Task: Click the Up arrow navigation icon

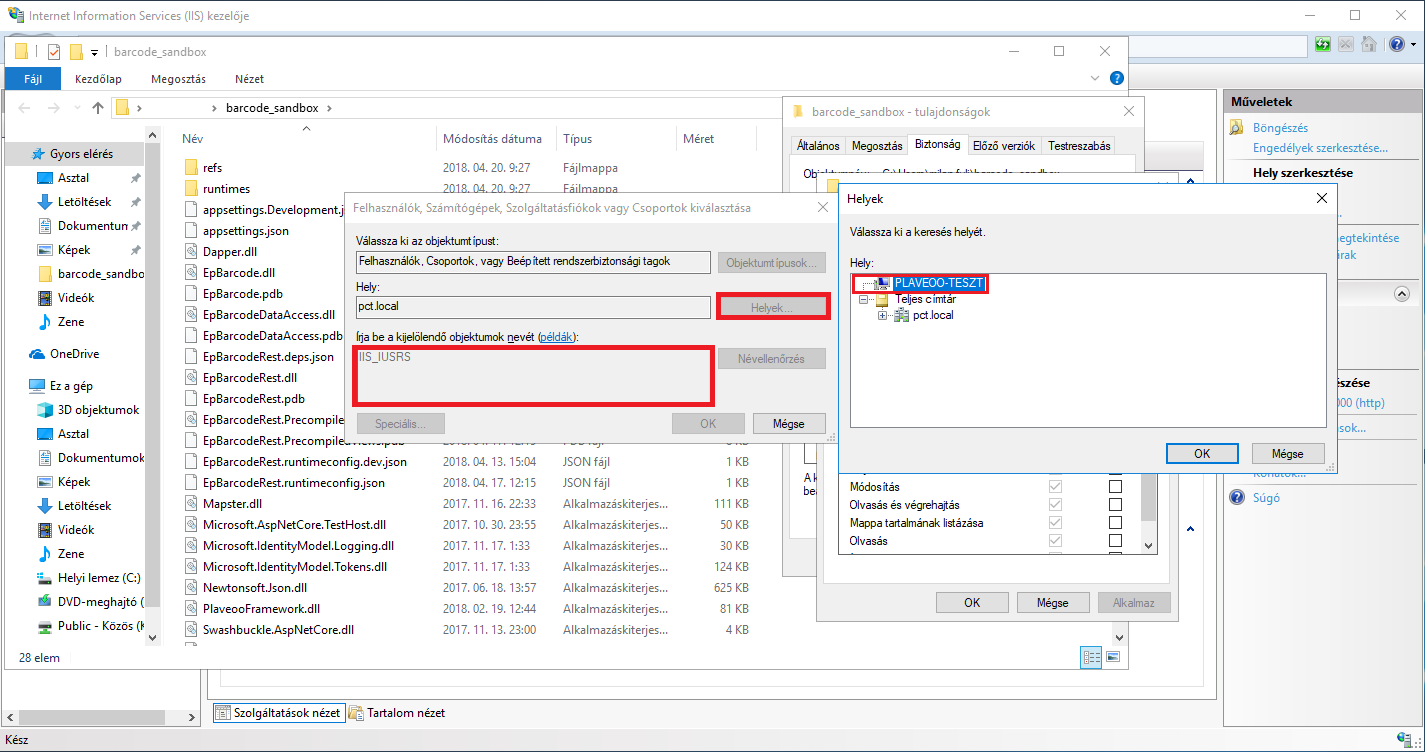Action: (x=97, y=108)
